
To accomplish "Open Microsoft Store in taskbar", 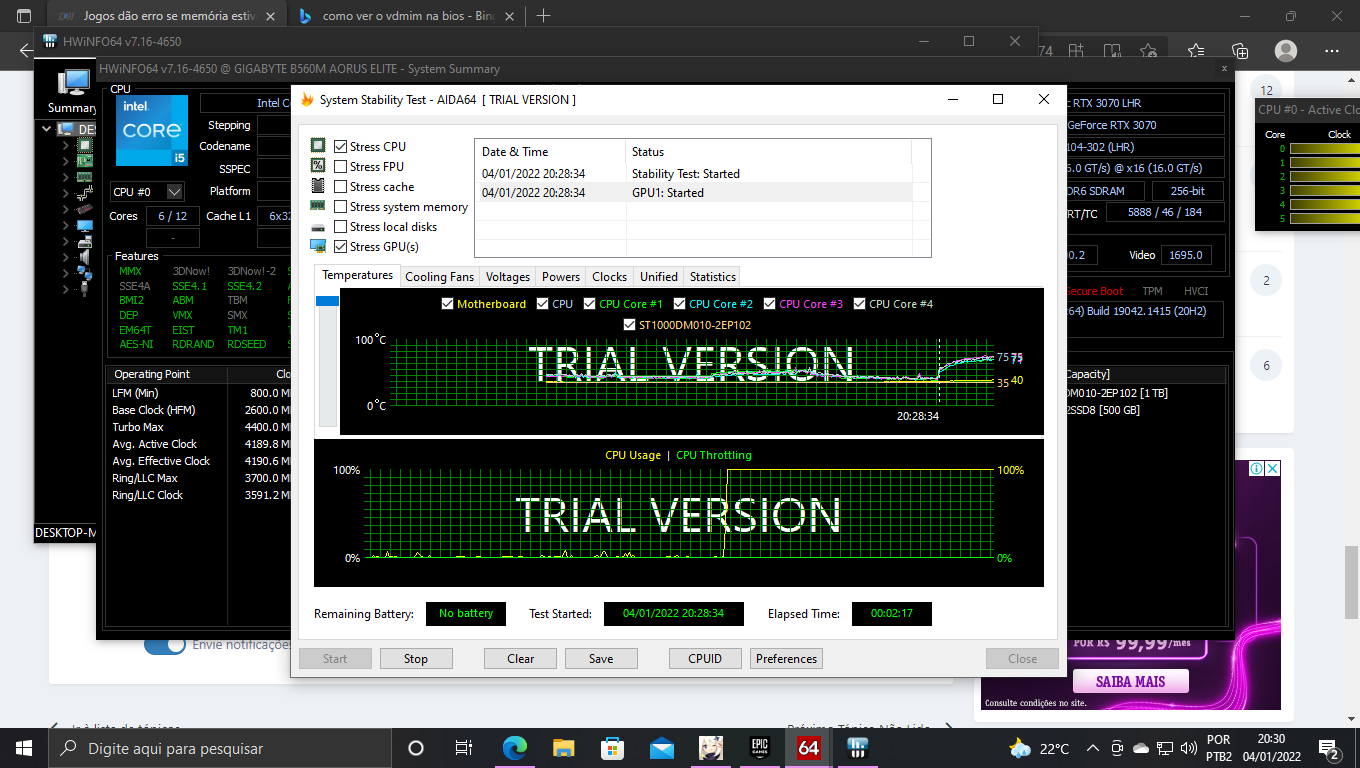I will 613,748.
